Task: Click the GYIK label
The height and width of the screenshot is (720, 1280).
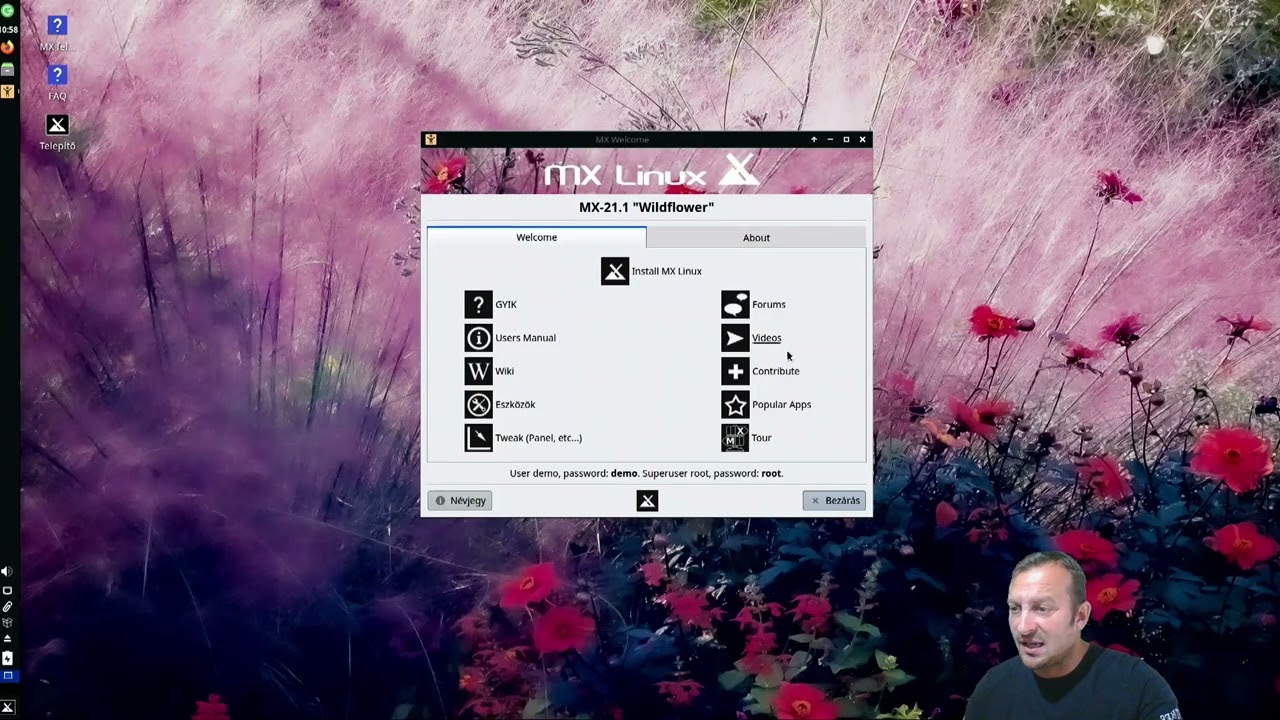Action: (506, 304)
